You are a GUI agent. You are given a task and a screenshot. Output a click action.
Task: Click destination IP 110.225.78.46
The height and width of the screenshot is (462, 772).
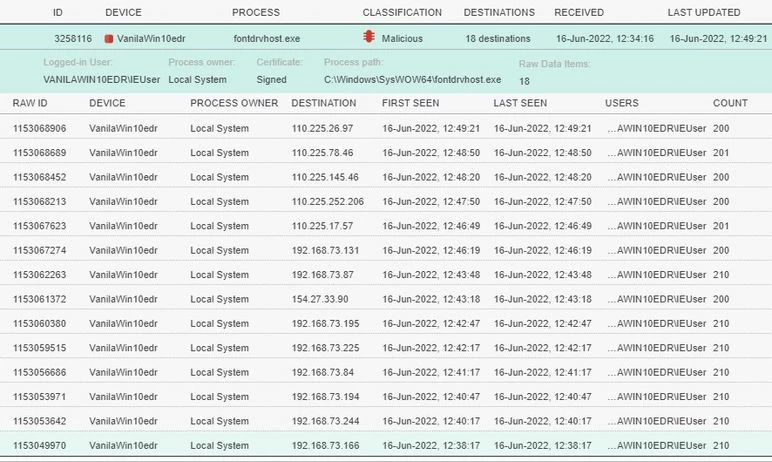pyautogui.click(x=322, y=153)
